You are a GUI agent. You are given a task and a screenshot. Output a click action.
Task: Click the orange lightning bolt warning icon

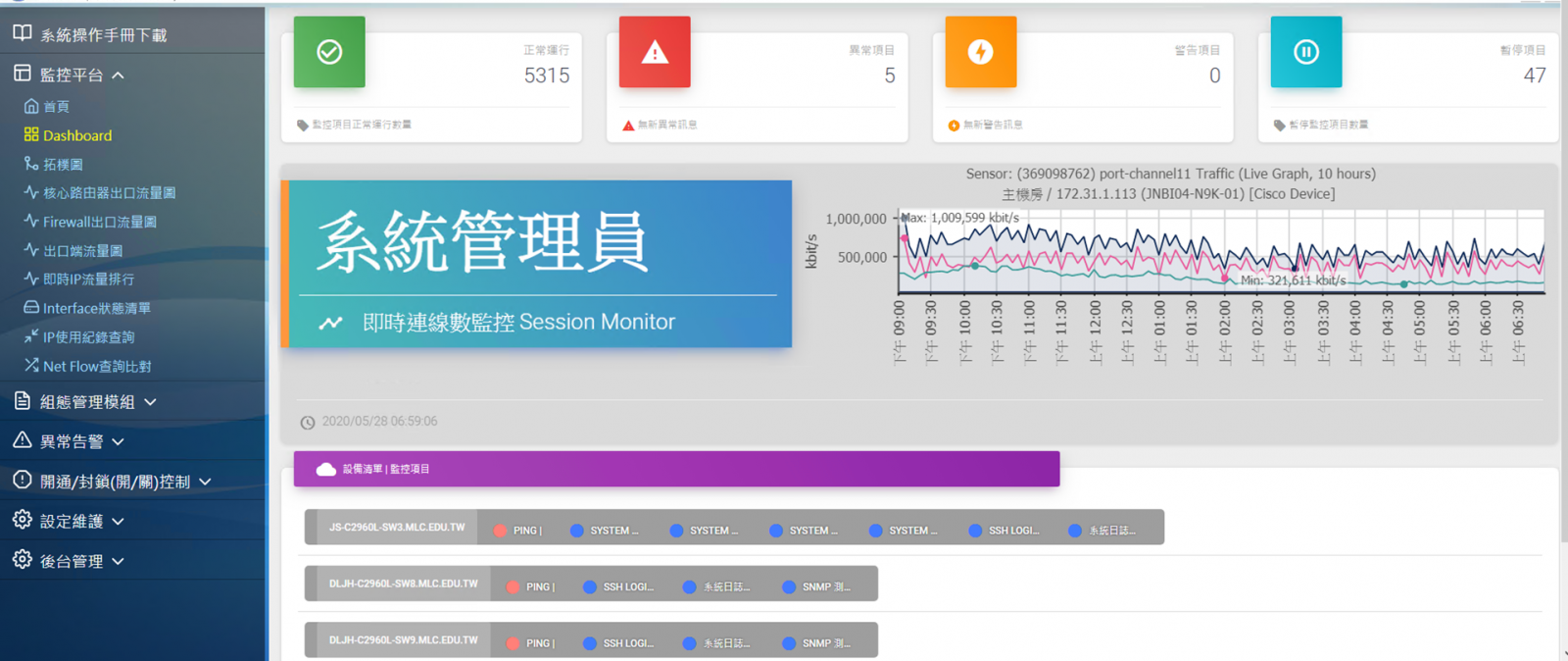(980, 52)
